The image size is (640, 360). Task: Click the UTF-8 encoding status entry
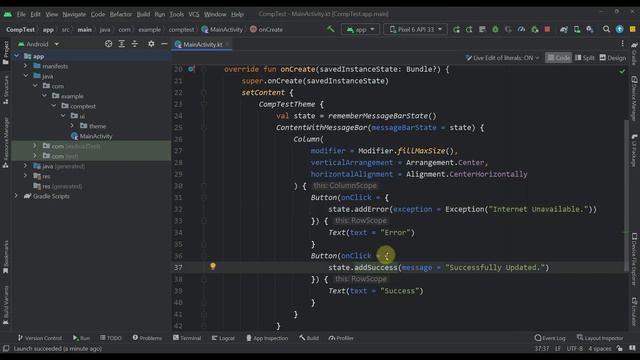tap(574, 349)
